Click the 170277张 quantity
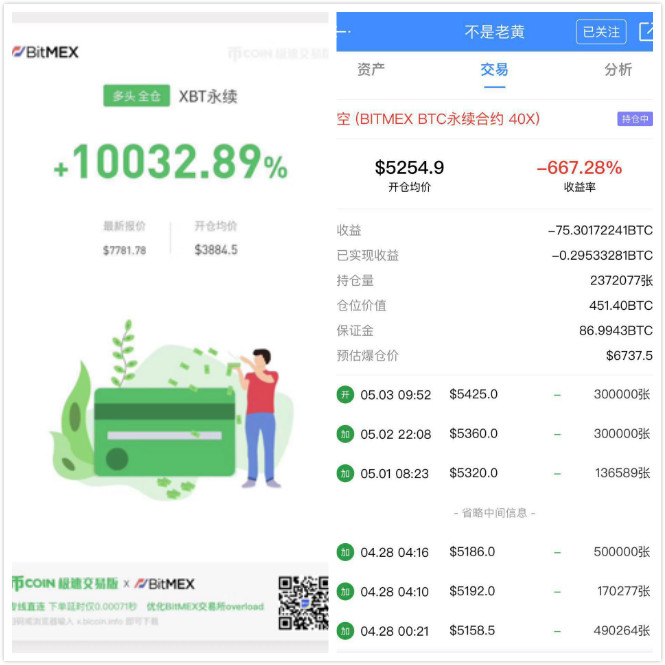Viewport: 665px width, 665px height. point(623,591)
